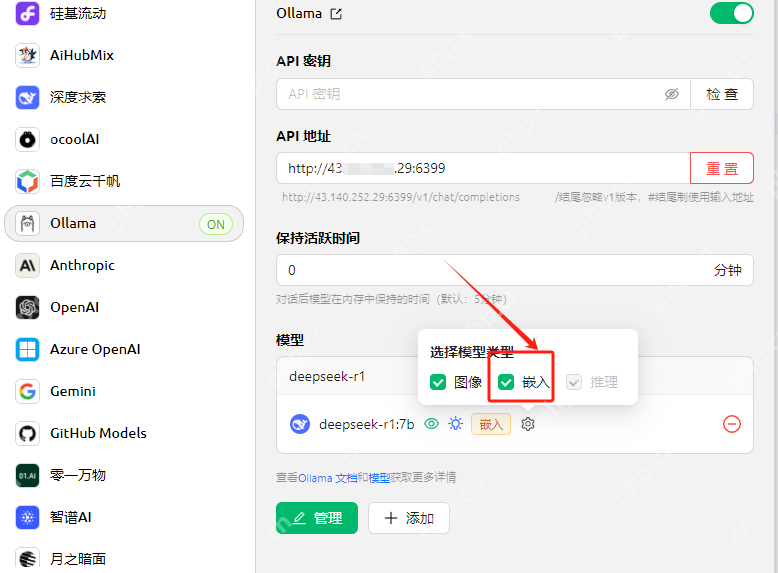
Task: Open the ocoolAI provider
Action: click(x=124, y=139)
